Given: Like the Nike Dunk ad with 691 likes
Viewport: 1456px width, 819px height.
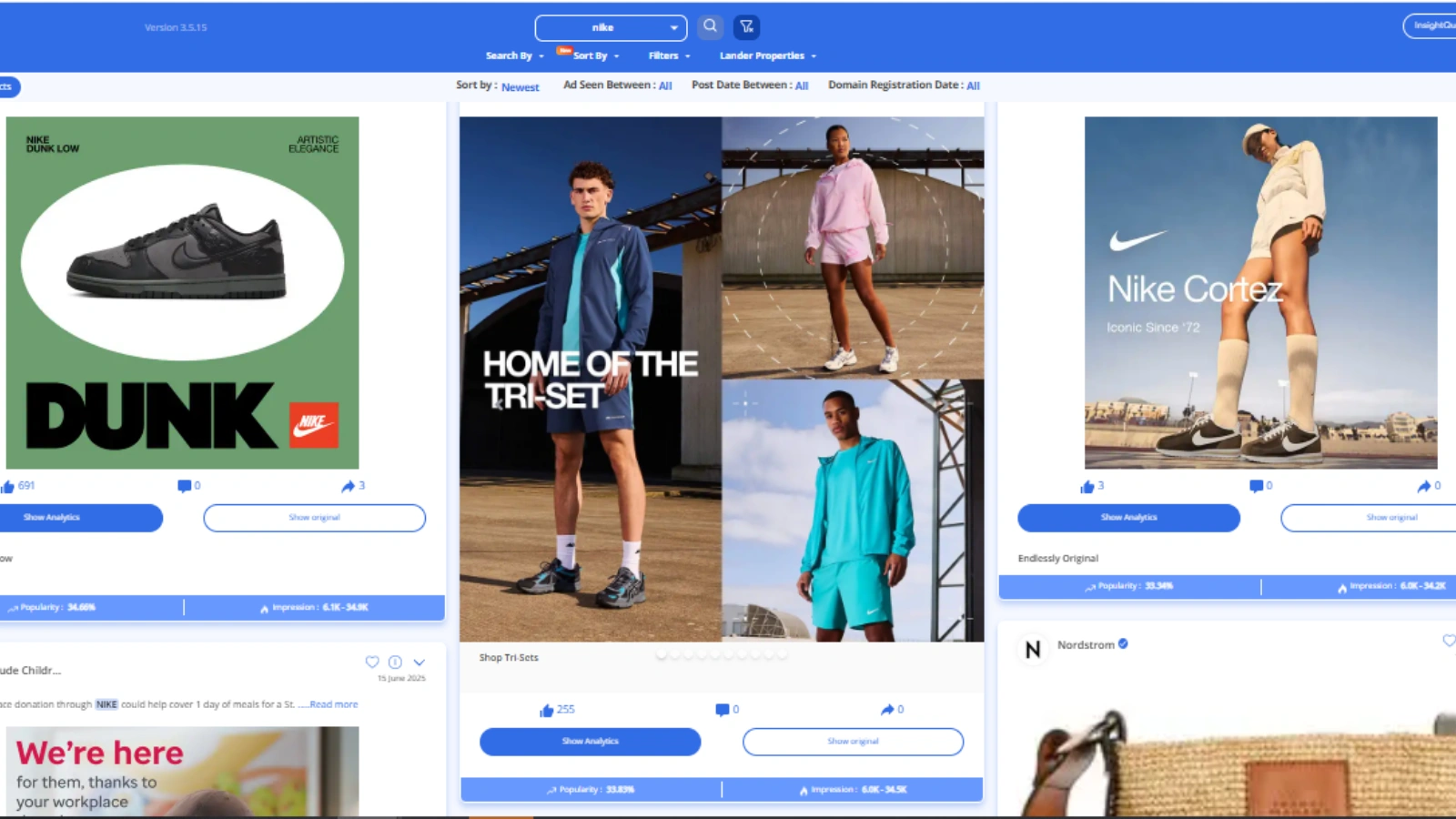Looking at the screenshot, I should (8, 487).
